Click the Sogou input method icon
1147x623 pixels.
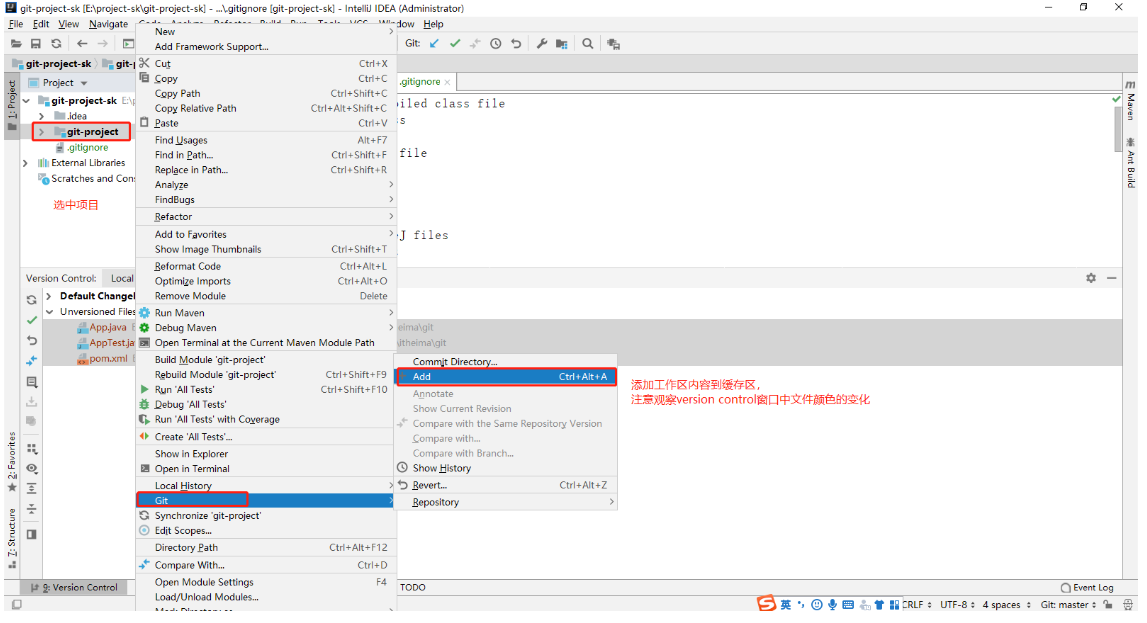click(766, 604)
